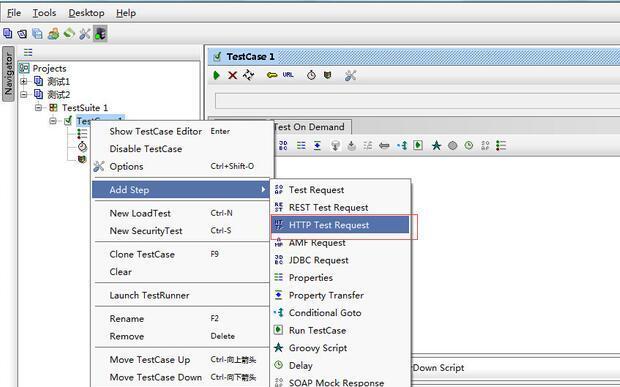The image size is (620, 387).
Task: Open TestCase options wrench icon
Action: coord(350,75)
